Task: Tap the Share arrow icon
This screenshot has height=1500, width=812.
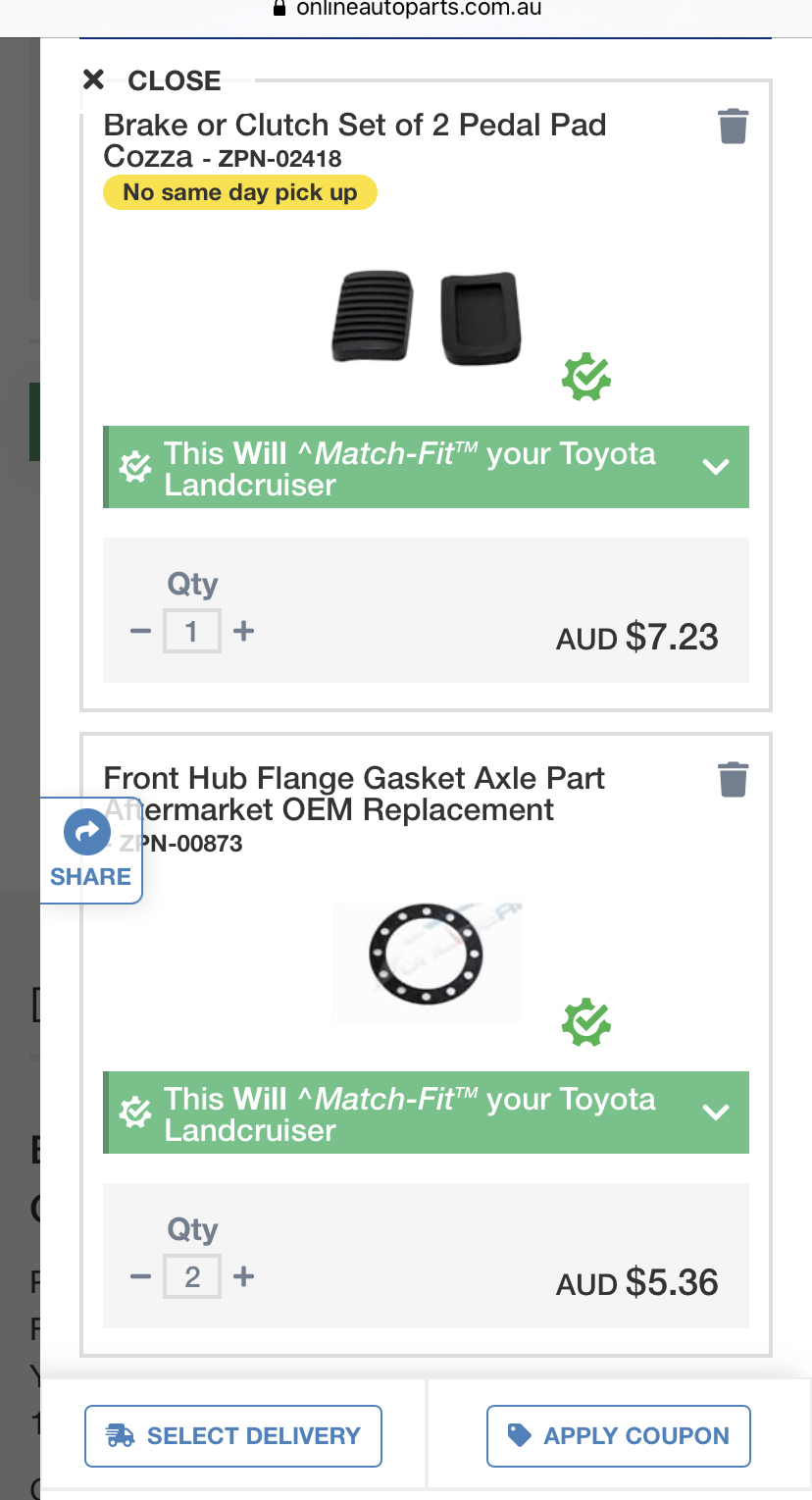Action: pos(87,832)
